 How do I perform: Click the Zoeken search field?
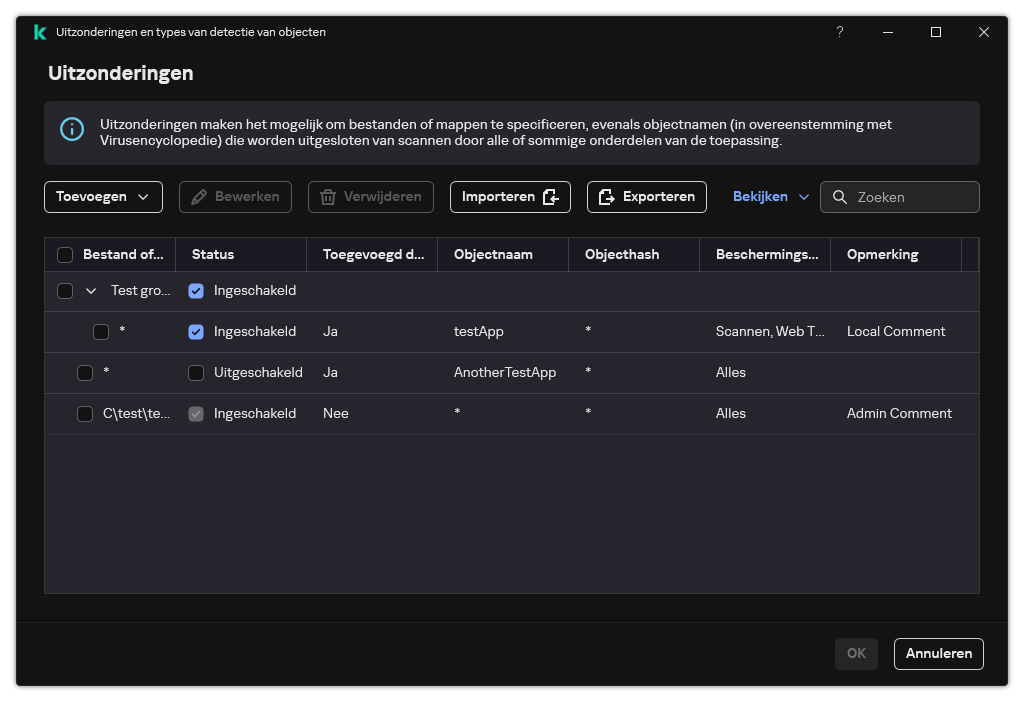(x=910, y=197)
